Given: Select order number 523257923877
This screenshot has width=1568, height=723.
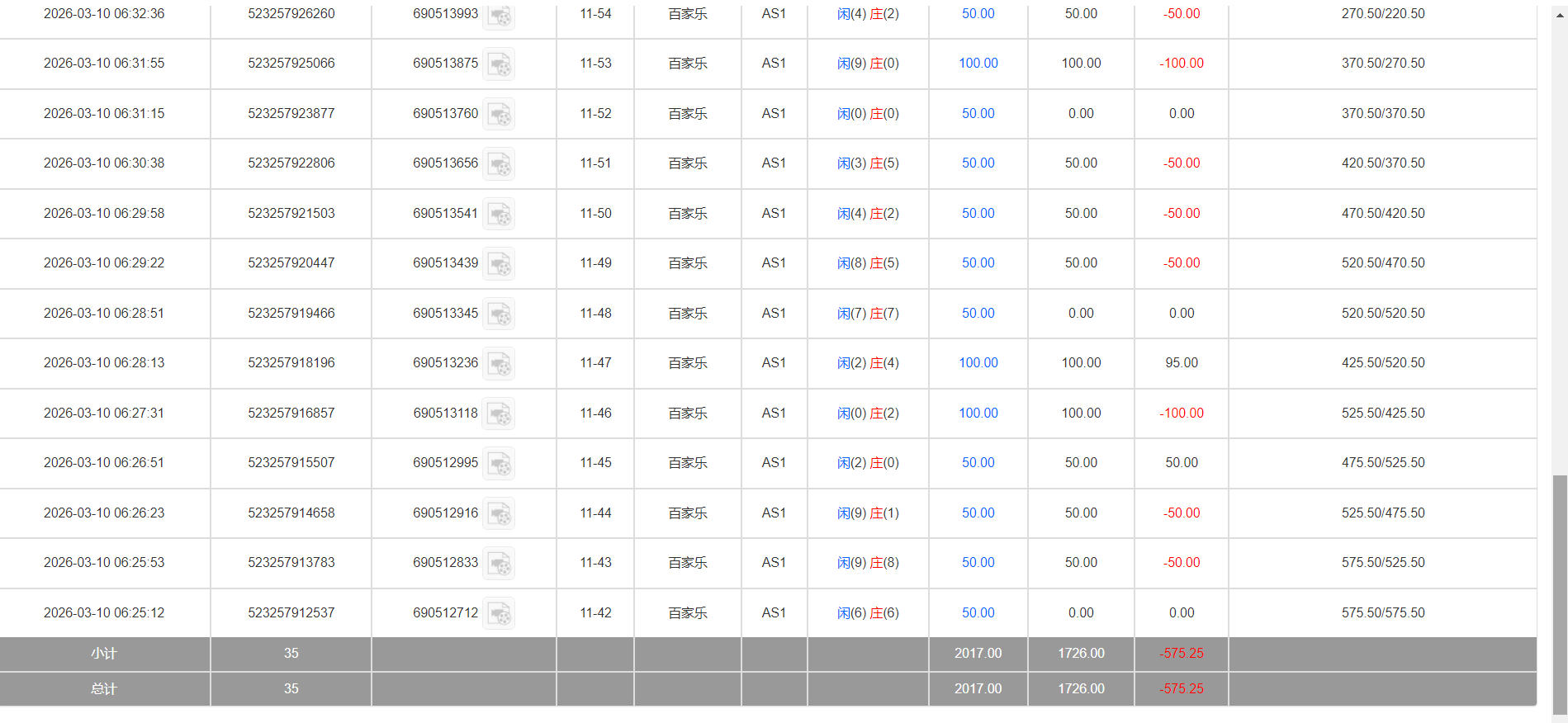Looking at the screenshot, I should pos(291,114).
